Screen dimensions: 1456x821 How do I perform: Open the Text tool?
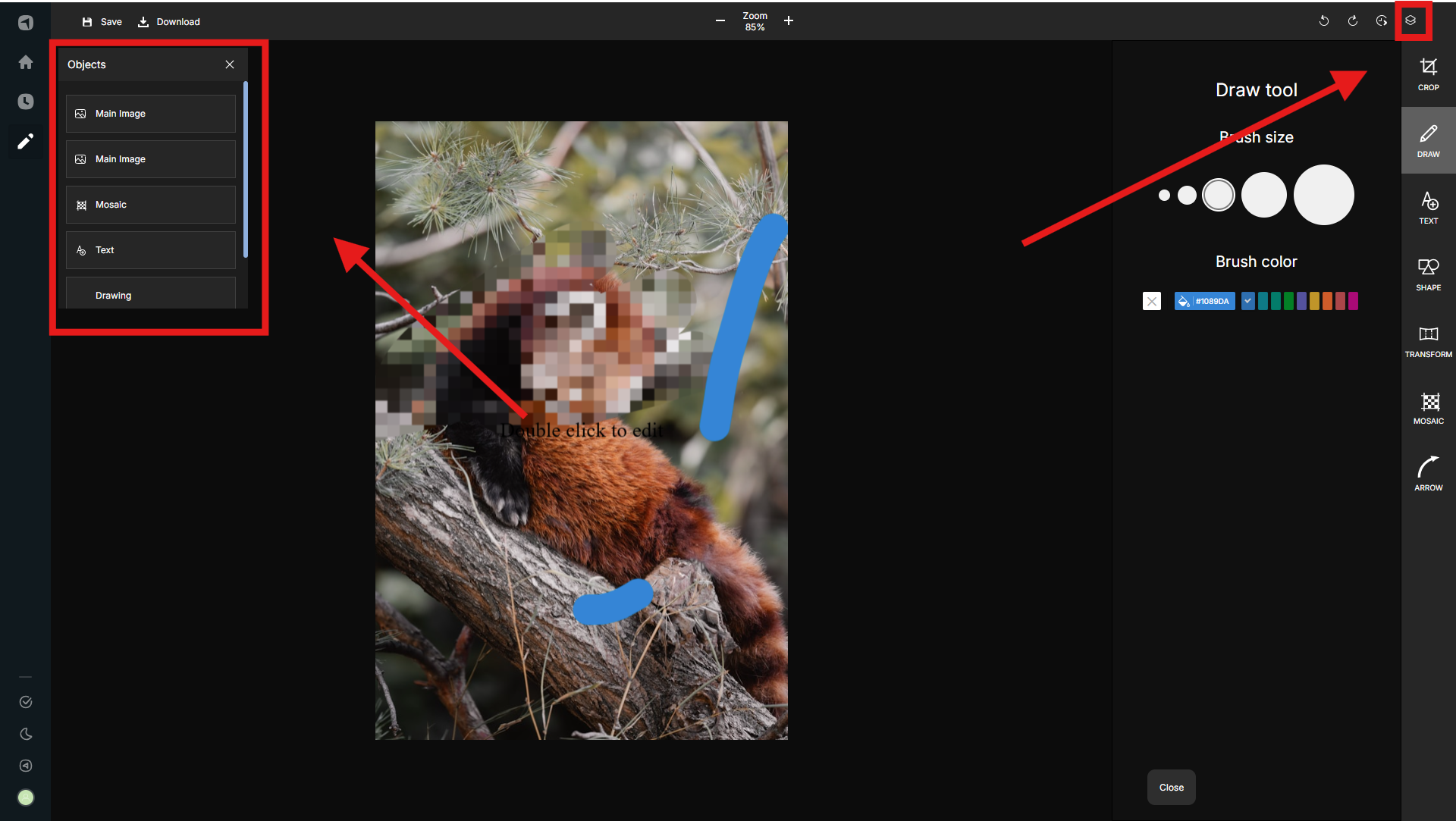click(x=1428, y=208)
